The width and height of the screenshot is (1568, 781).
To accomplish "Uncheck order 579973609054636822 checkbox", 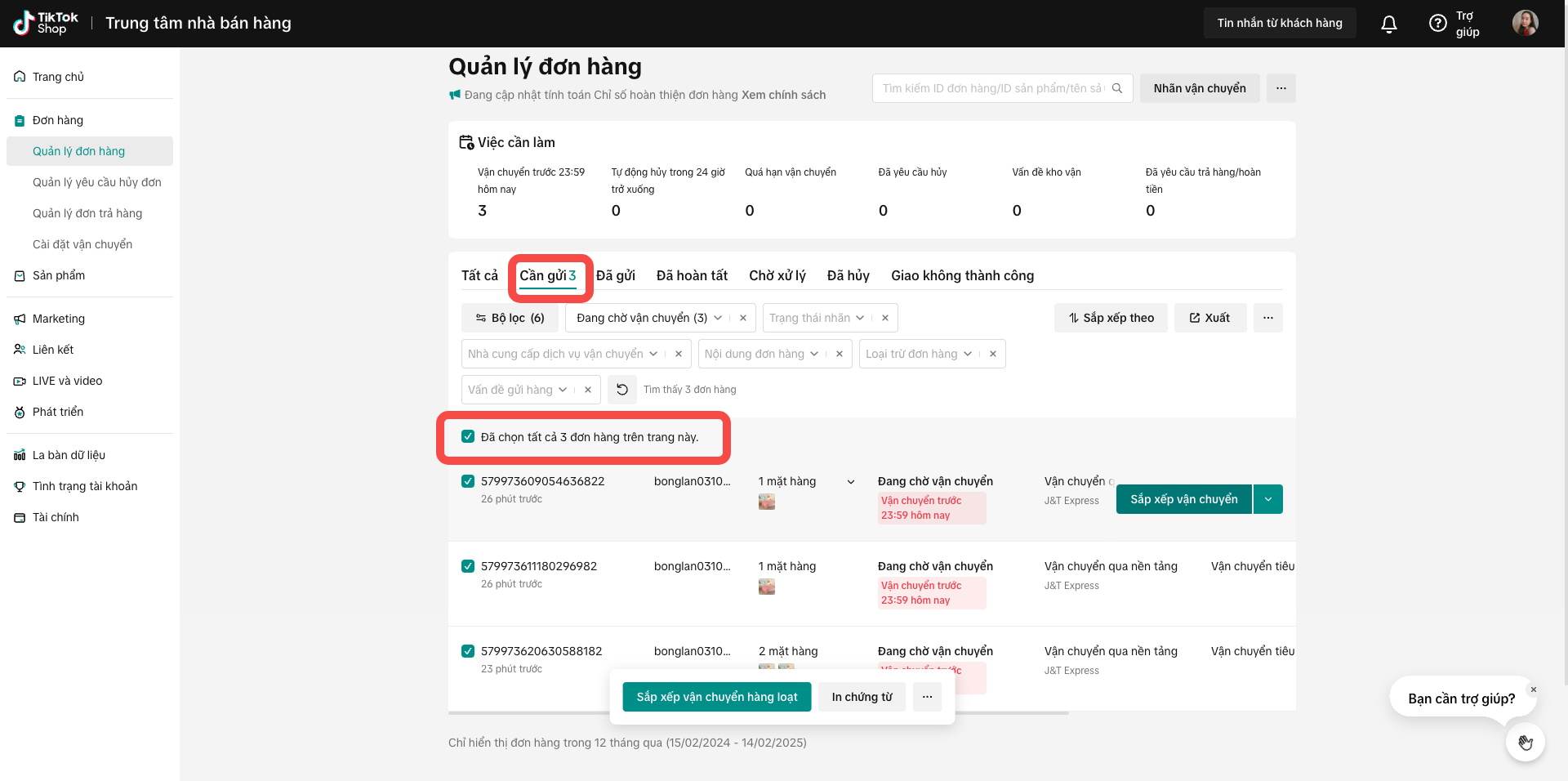I will [468, 481].
